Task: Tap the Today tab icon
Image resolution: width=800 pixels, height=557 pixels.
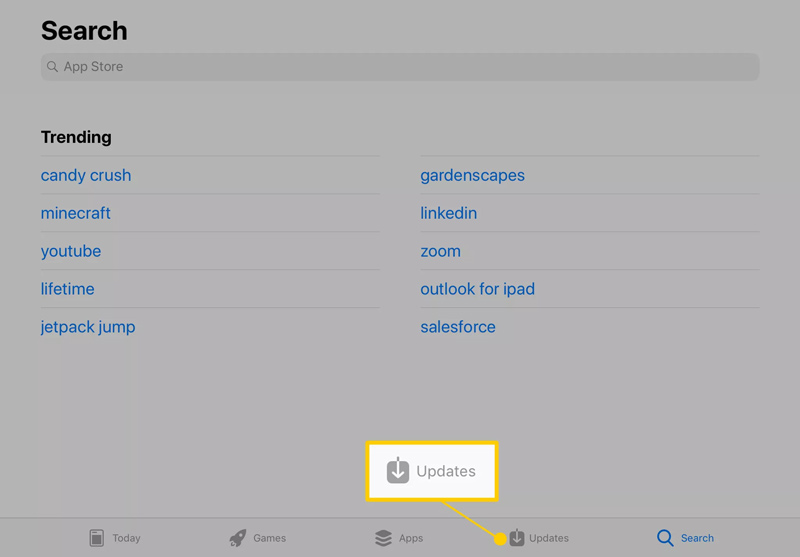Action: [97, 538]
